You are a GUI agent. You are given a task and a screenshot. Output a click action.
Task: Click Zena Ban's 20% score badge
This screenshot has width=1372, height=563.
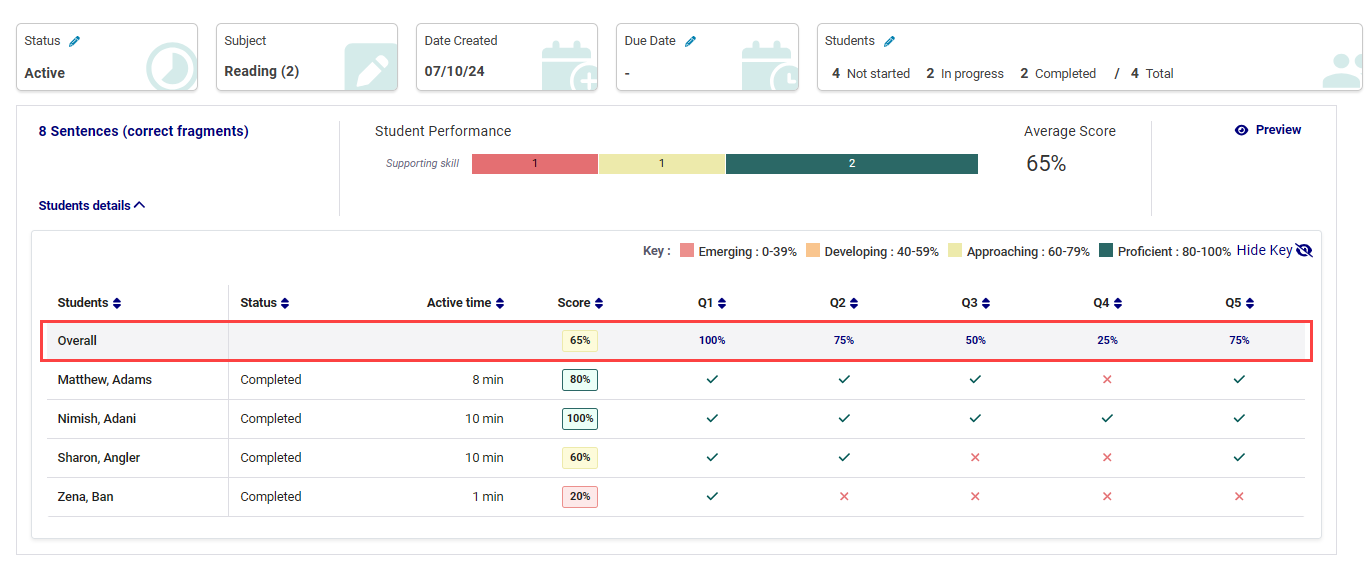pos(580,497)
